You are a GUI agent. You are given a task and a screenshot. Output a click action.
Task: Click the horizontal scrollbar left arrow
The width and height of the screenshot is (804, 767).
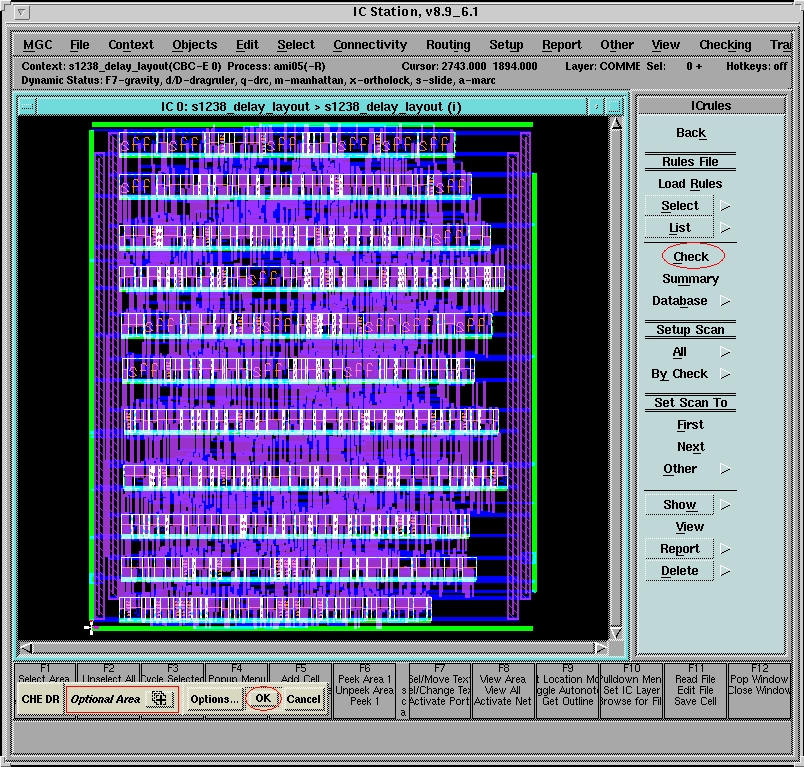[26, 648]
